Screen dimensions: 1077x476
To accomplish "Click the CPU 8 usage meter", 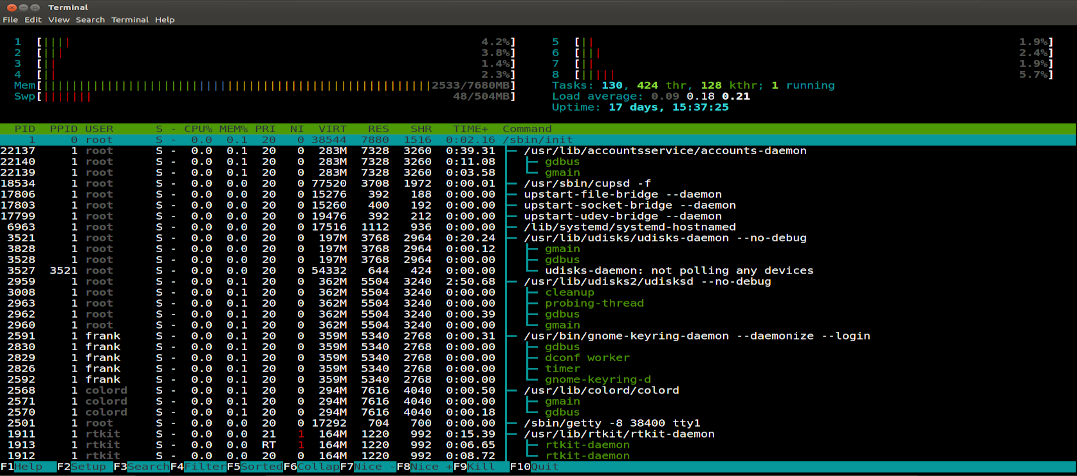I will (x=802, y=75).
